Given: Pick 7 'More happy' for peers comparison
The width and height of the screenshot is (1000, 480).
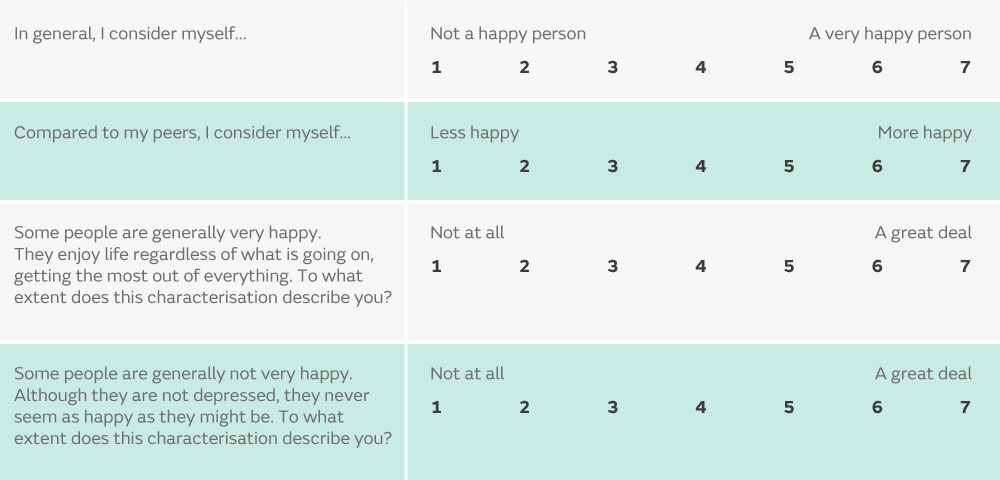Looking at the screenshot, I should pos(965,166).
